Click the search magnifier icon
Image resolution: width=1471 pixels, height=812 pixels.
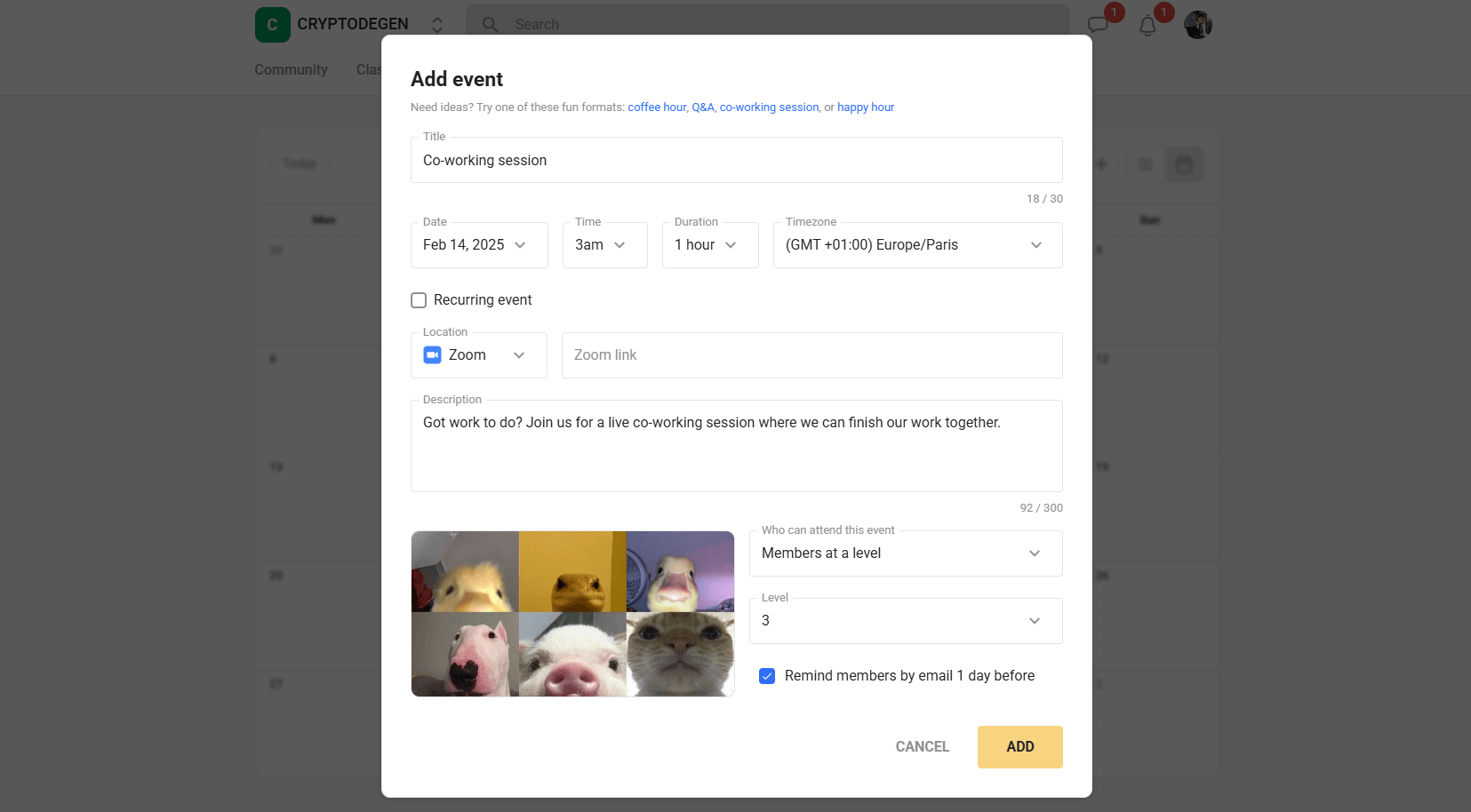pos(490,25)
